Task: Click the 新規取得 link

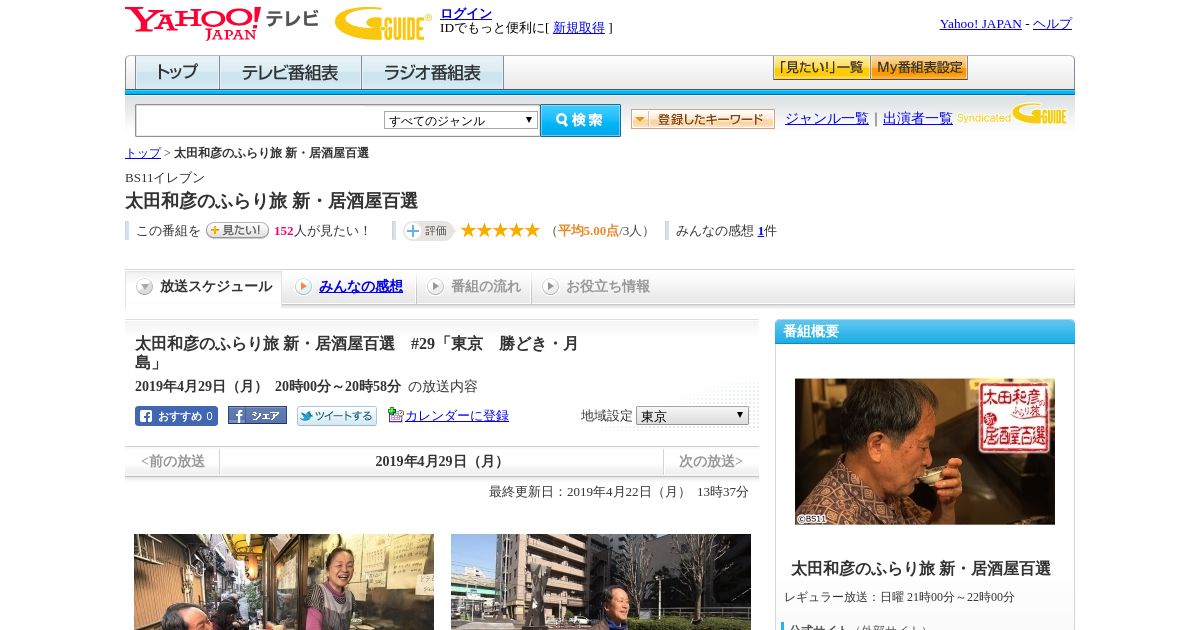Action: pyautogui.click(x=579, y=28)
